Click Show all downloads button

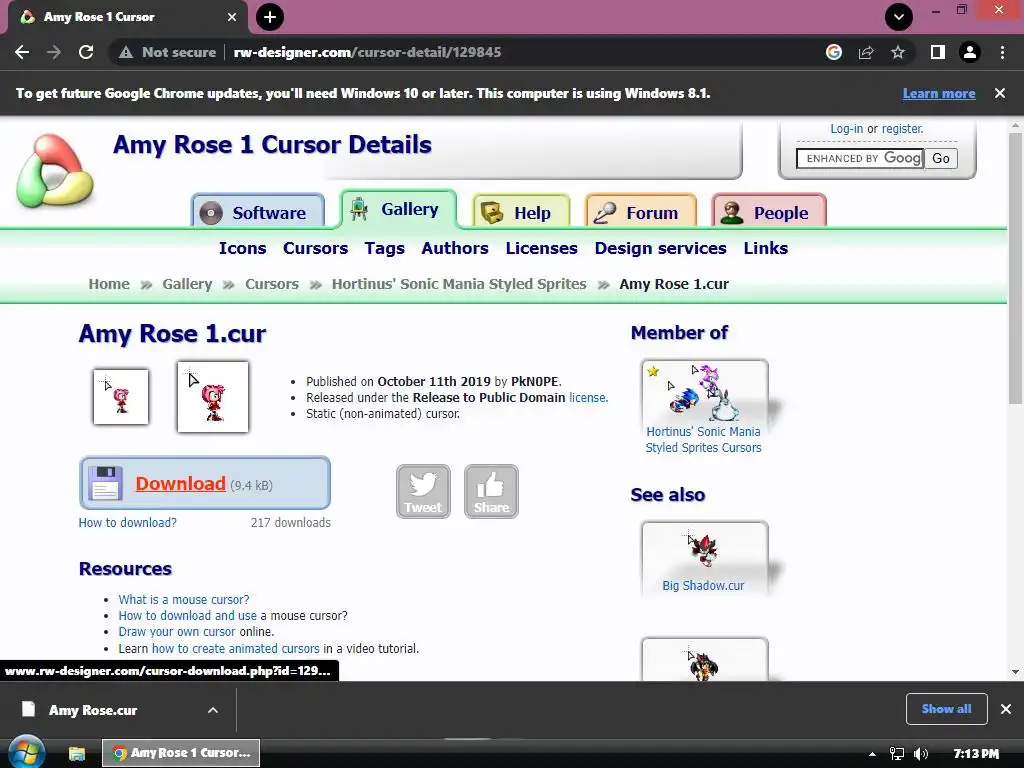coord(946,709)
